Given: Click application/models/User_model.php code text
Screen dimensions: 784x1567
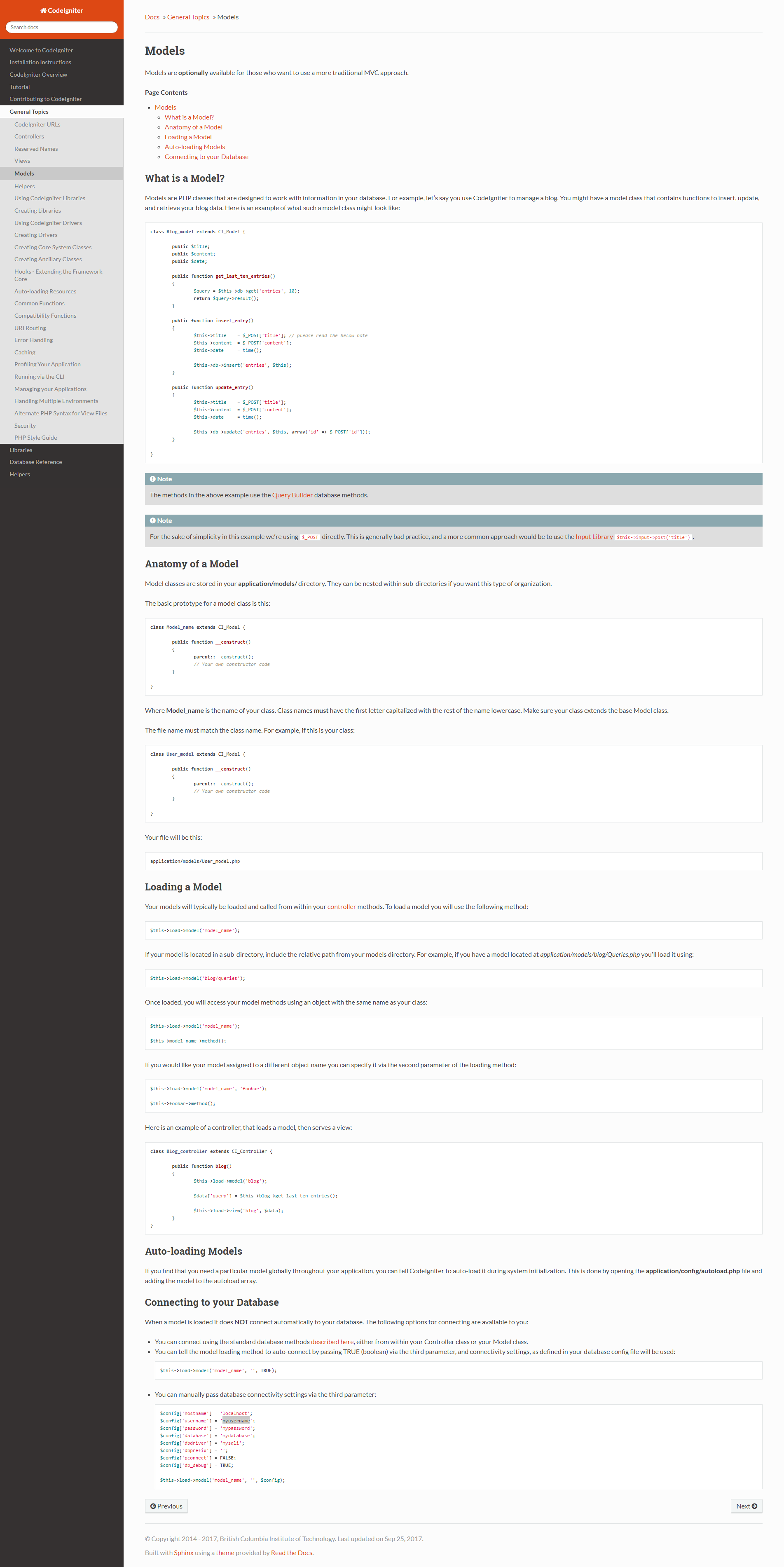Looking at the screenshot, I should 194,861.
